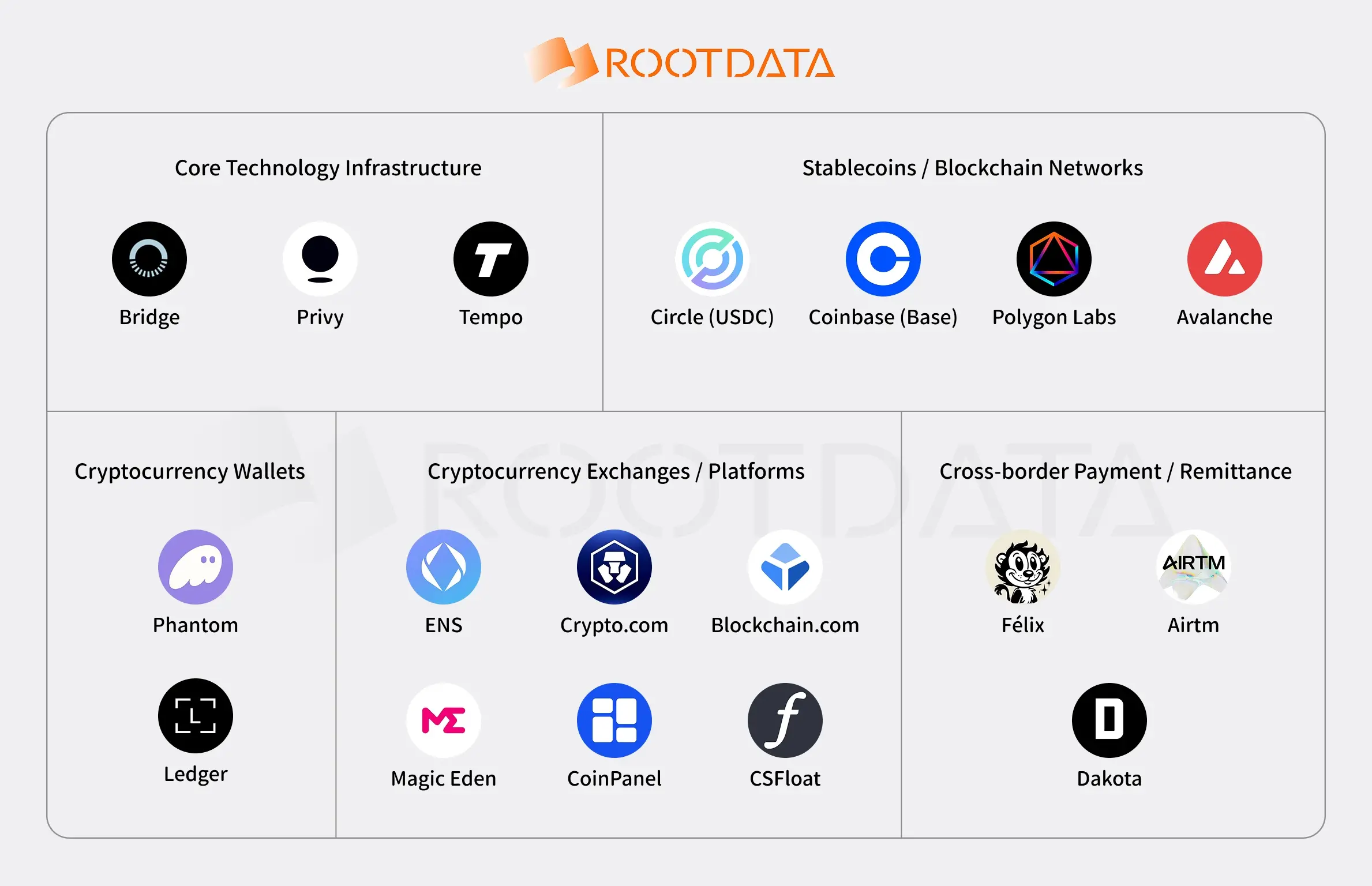Image resolution: width=1372 pixels, height=886 pixels.
Task: Open the Tempo logo icon
Action: tap(491, 259)
